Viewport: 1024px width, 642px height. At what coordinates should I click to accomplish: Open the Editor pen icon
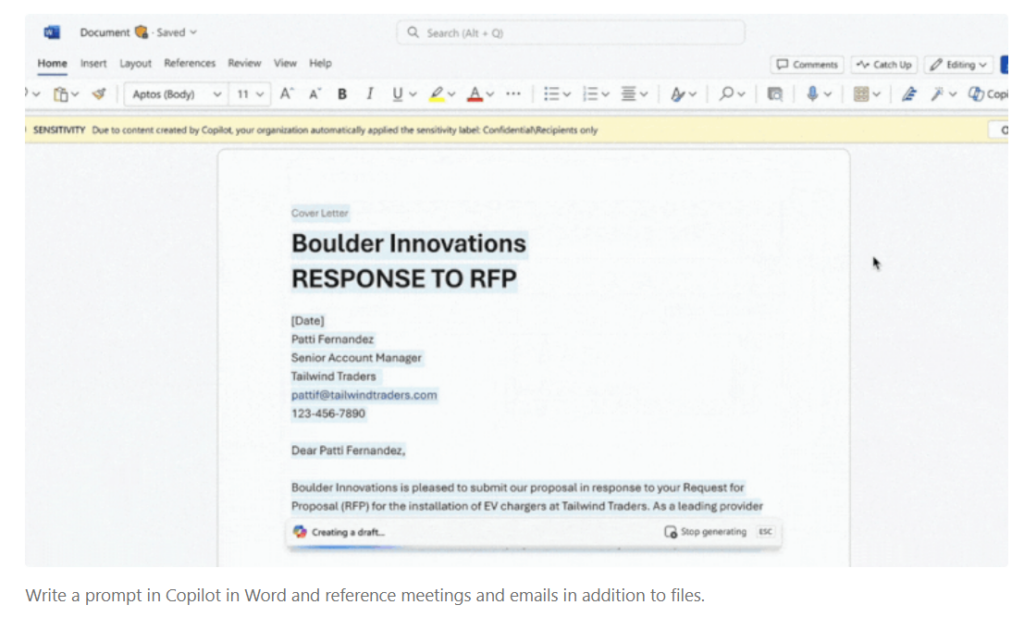point(909,94)
